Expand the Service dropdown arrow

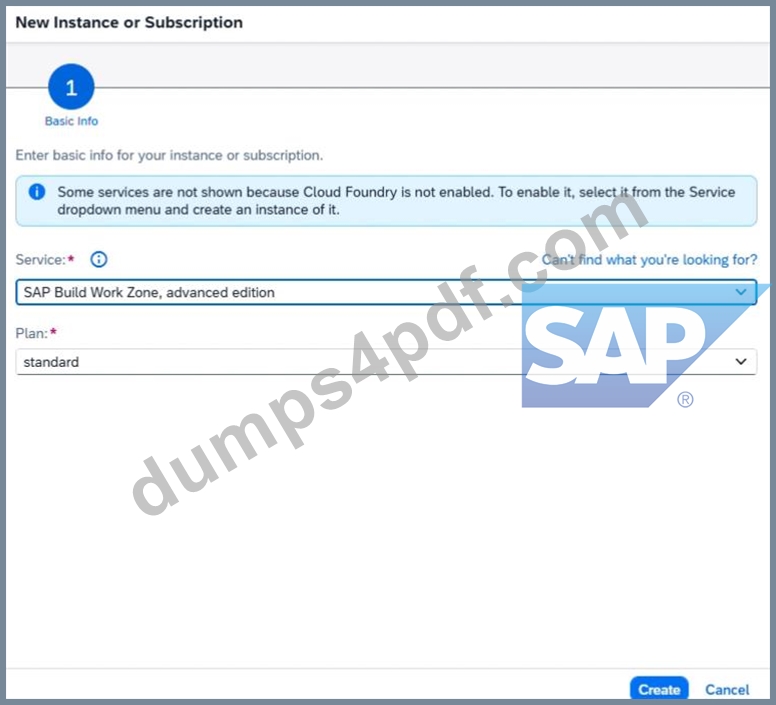coord(740,292)
